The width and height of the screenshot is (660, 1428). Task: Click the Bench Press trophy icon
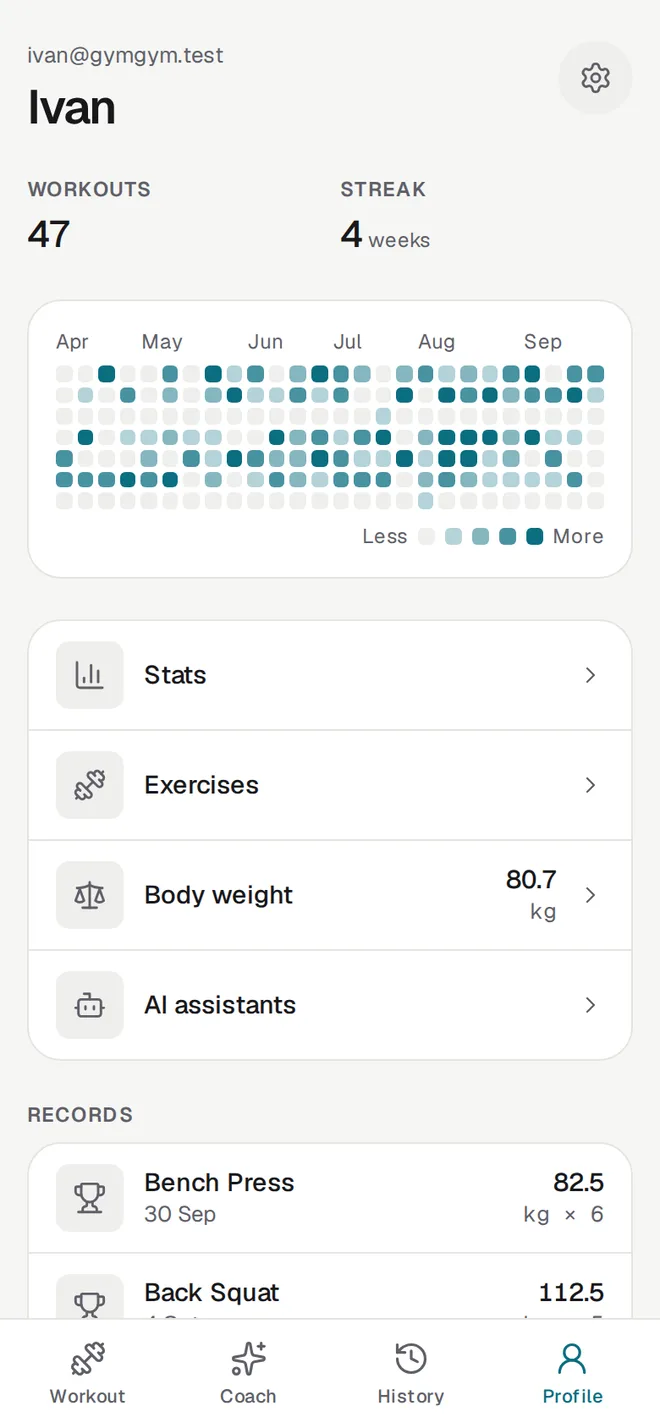(90, 1198)
